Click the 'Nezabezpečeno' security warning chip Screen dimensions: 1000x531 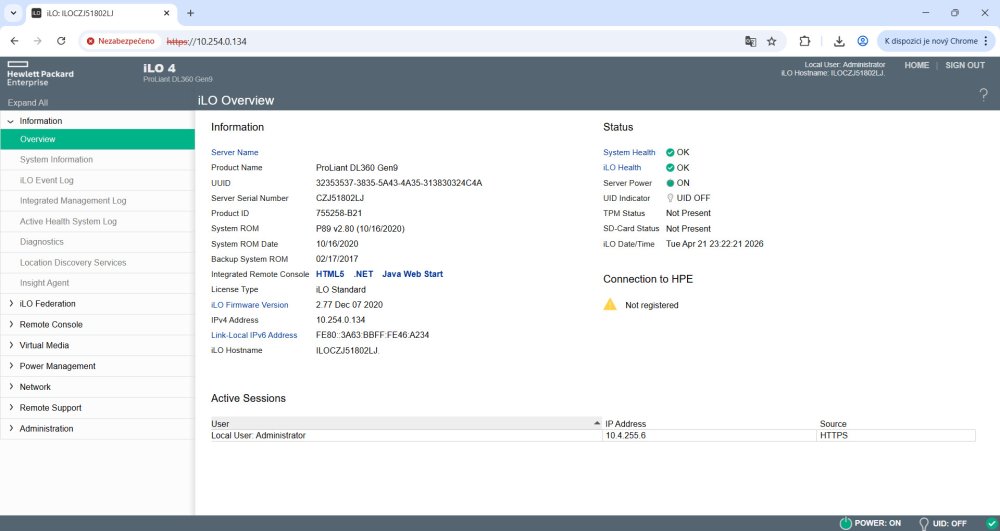pyautogui.click(x=120, y=41)
